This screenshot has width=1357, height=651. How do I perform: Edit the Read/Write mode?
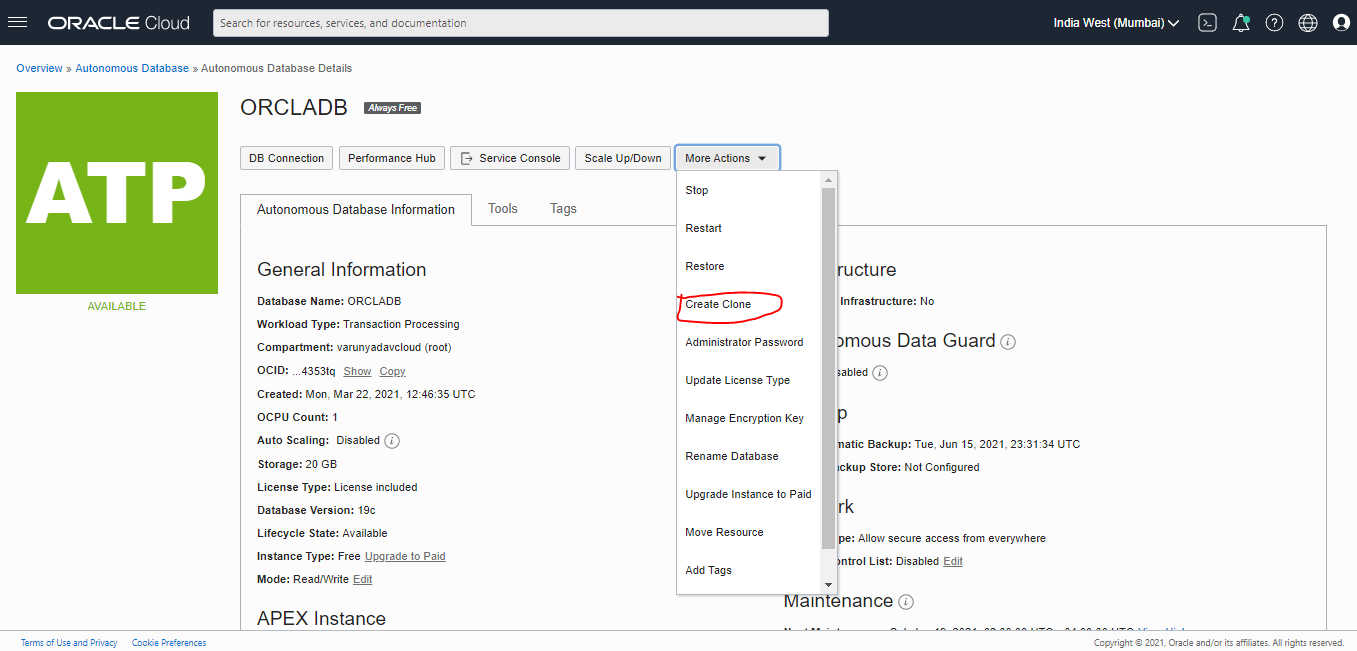(362, 579)
